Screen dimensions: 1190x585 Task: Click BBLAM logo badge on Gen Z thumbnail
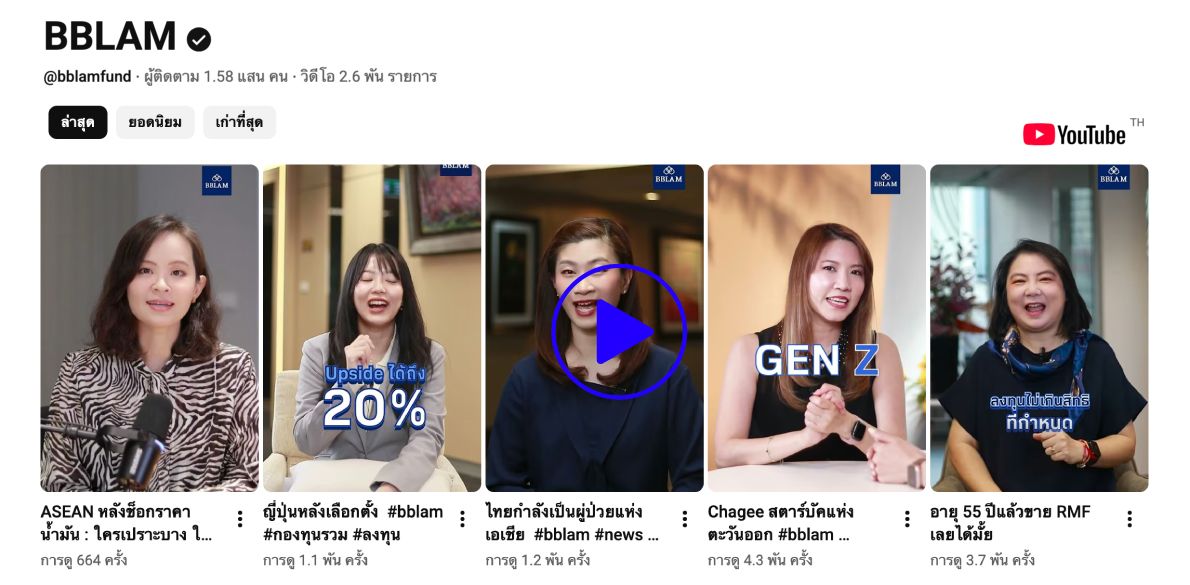(x=885, y=179)
